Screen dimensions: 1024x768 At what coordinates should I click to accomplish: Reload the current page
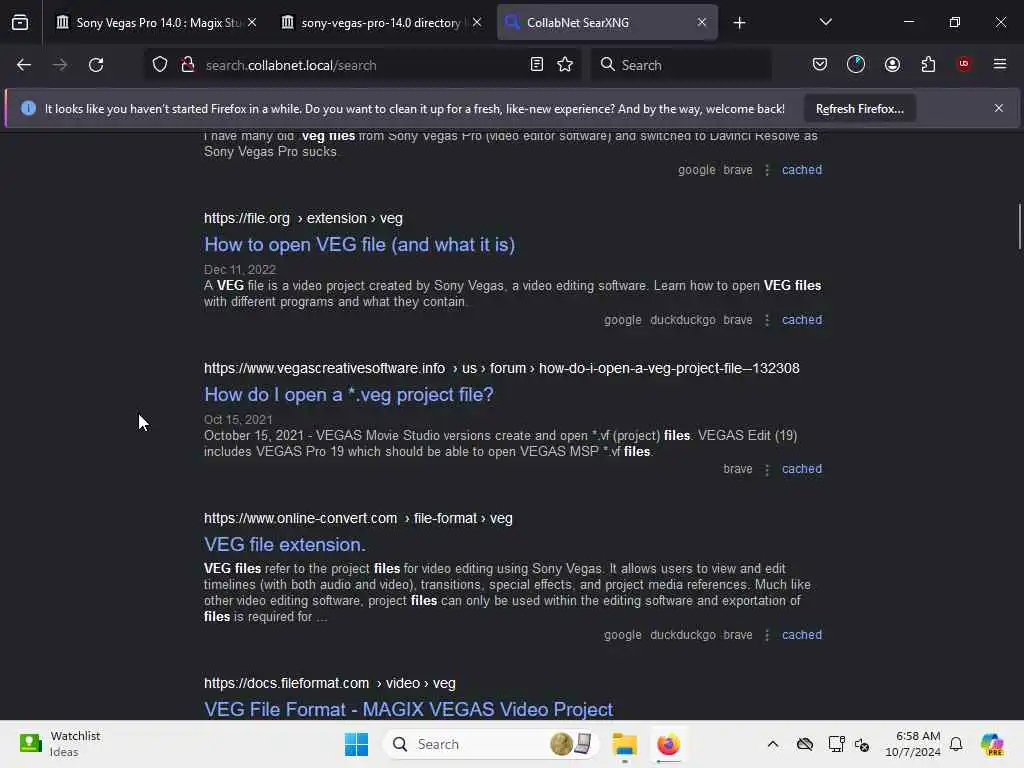click(96, 65)
